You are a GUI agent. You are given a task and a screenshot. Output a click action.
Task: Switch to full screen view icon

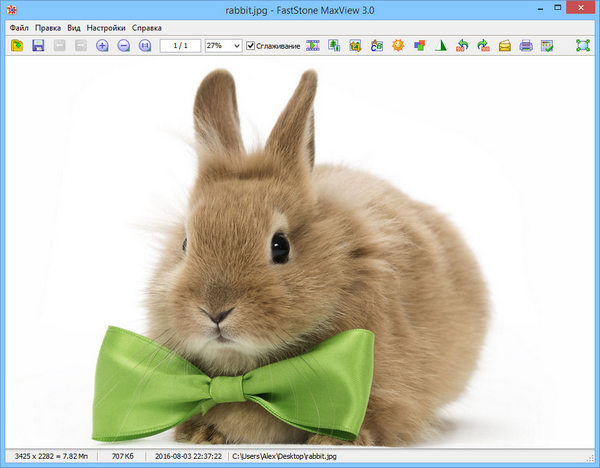coord(583,46)
